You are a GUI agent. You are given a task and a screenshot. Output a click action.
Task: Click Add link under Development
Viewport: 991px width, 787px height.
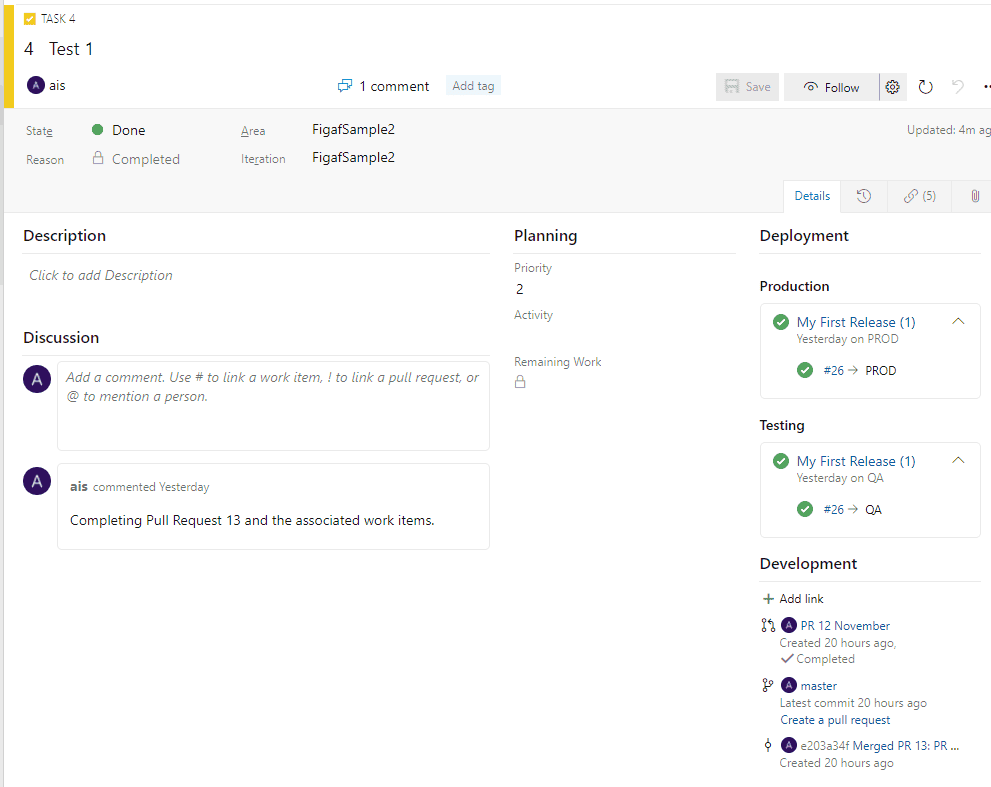pos(793,599)
